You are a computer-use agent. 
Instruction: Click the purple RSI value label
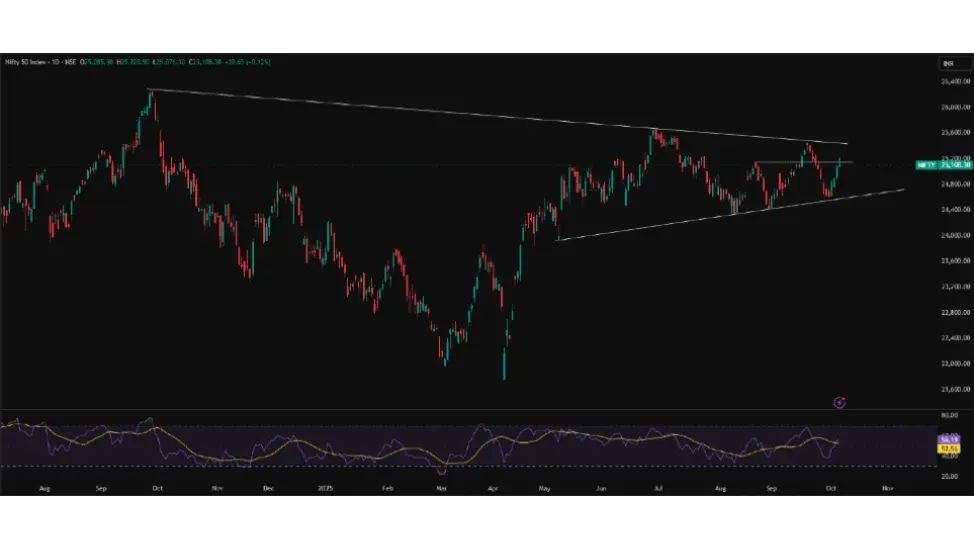pos(948,439)
